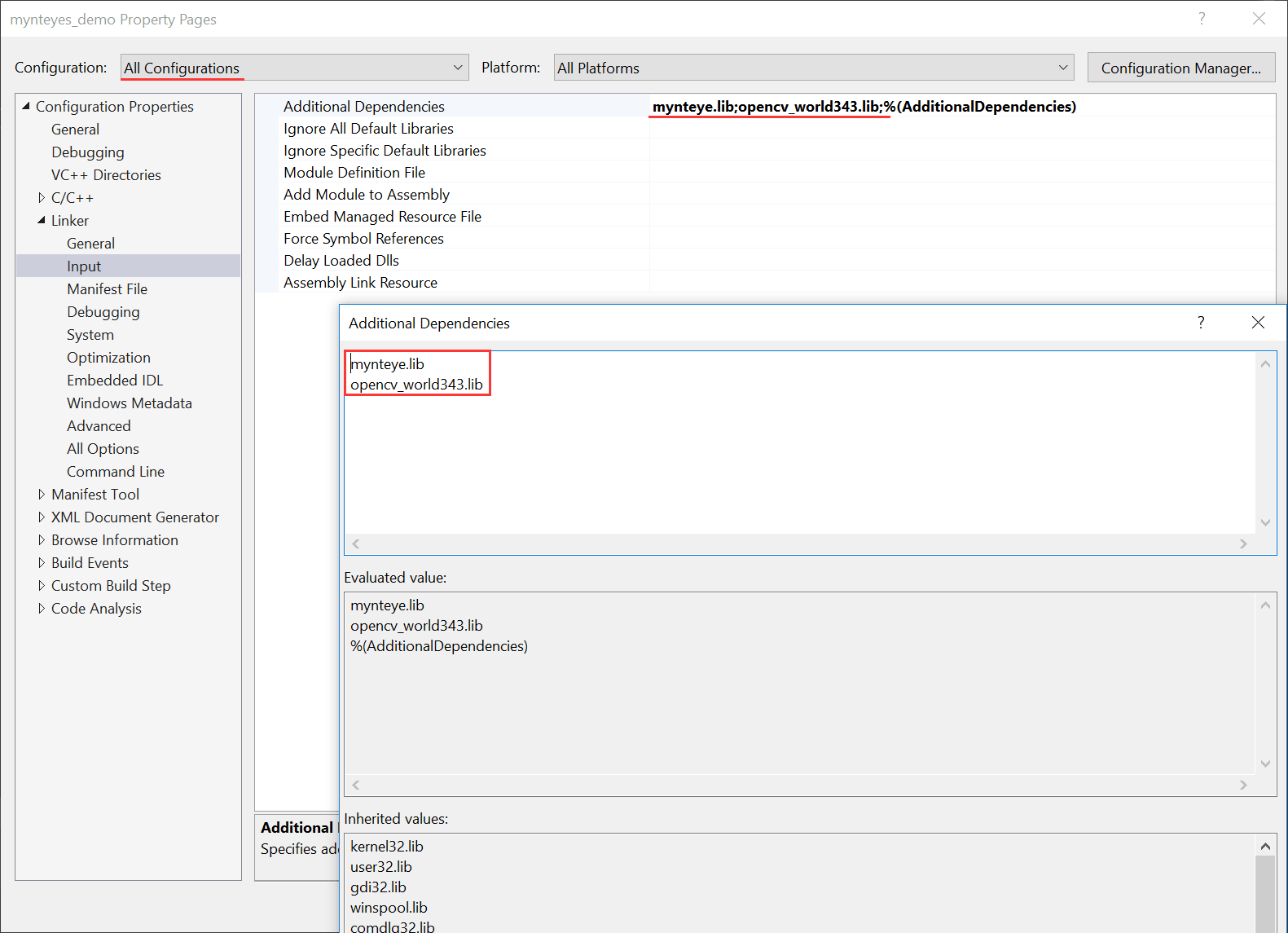
Task: Select Ignore Specific Default Libraries property
Action: [385, 151]
